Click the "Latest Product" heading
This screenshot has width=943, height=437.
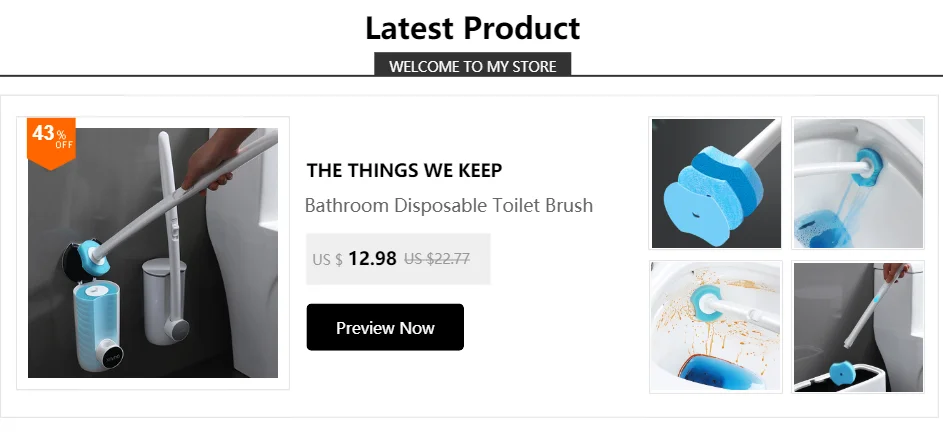pyautogui.click(x=472, y=27)
